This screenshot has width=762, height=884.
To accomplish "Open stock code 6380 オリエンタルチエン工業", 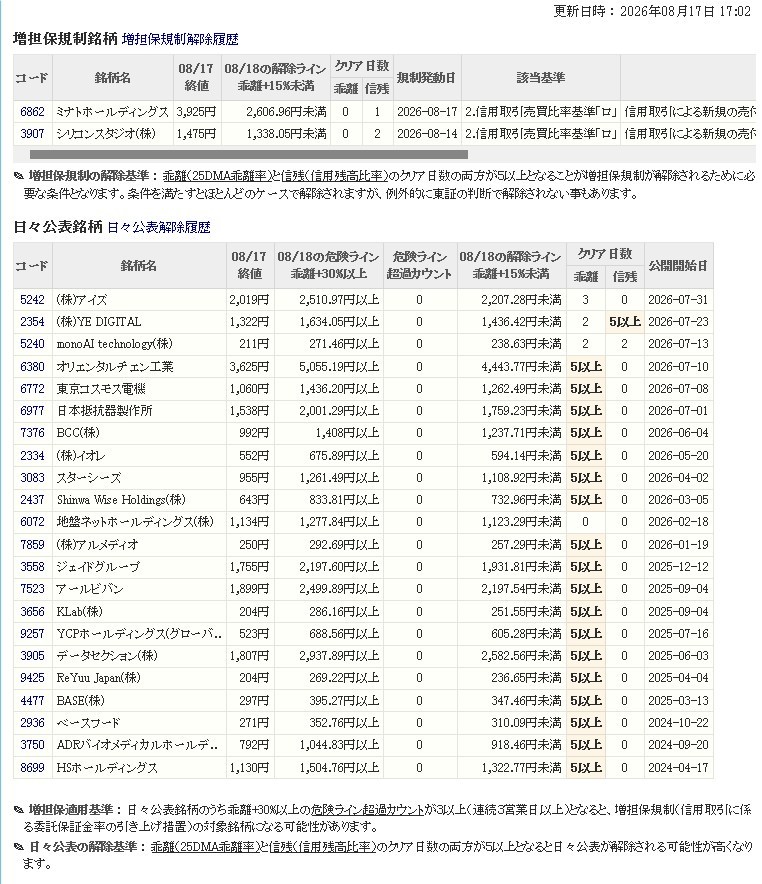I will tap(32, 366).
